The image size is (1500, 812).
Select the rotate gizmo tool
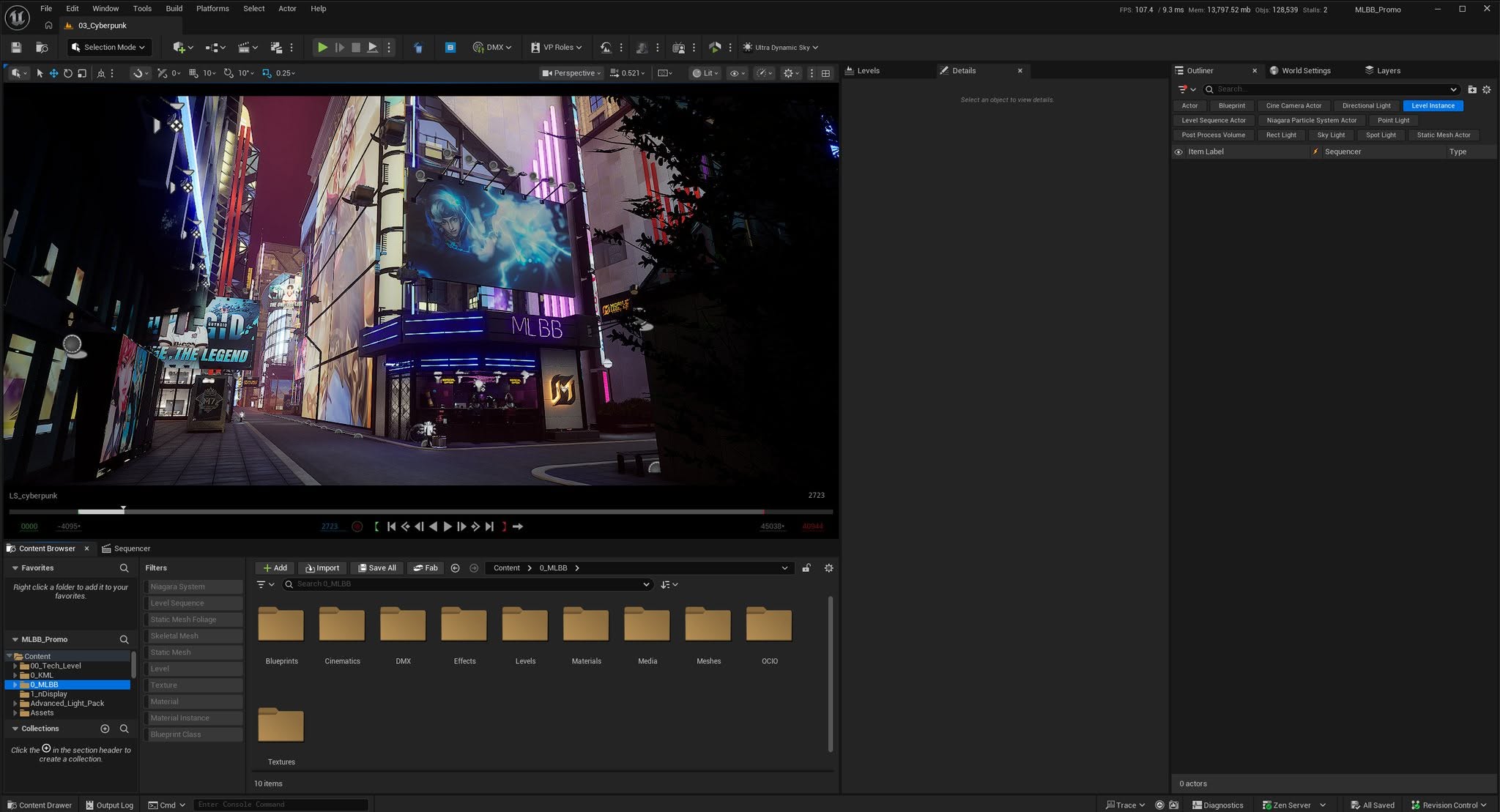[68, 73]
